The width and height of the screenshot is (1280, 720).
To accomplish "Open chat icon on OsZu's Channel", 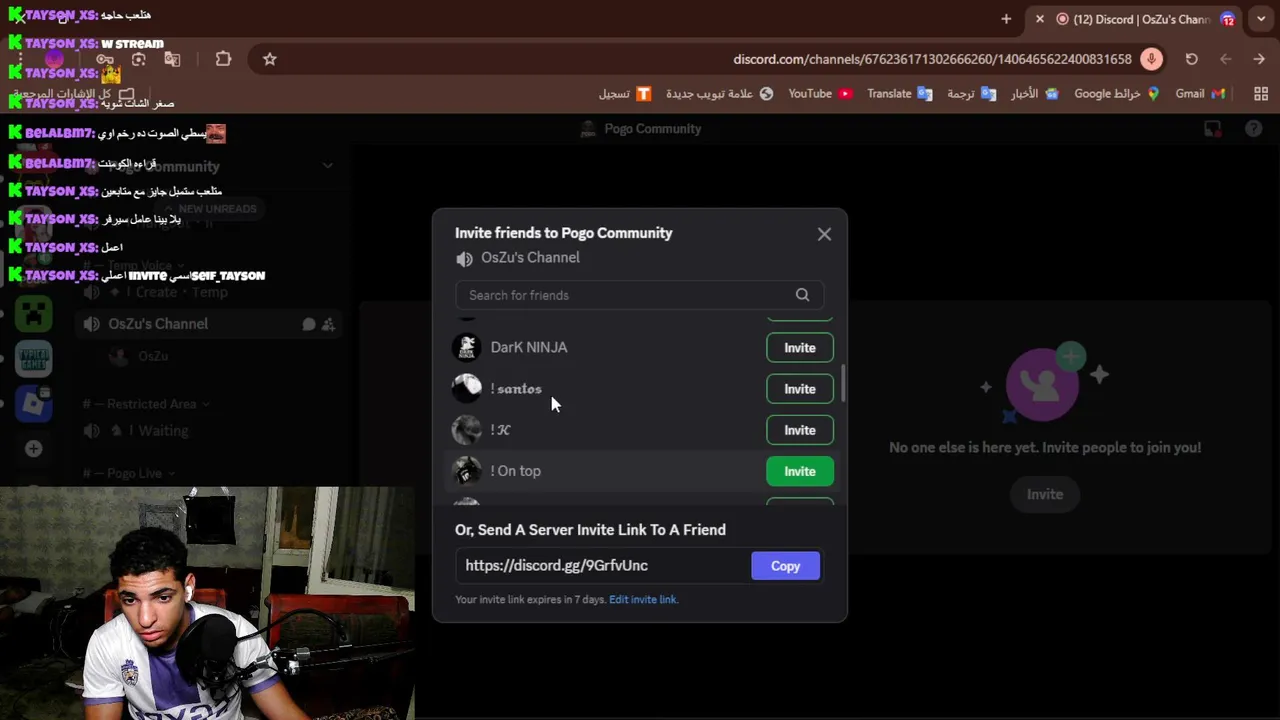I will (x=309, y=324).
